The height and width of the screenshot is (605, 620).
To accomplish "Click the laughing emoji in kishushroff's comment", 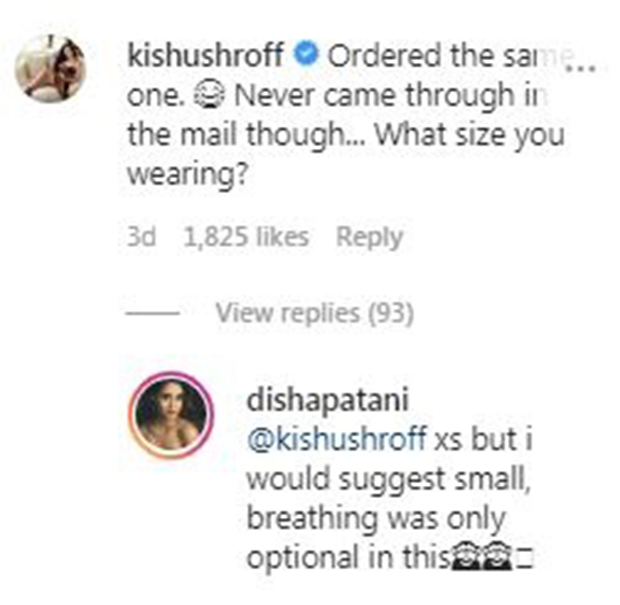I will [209, 96].
